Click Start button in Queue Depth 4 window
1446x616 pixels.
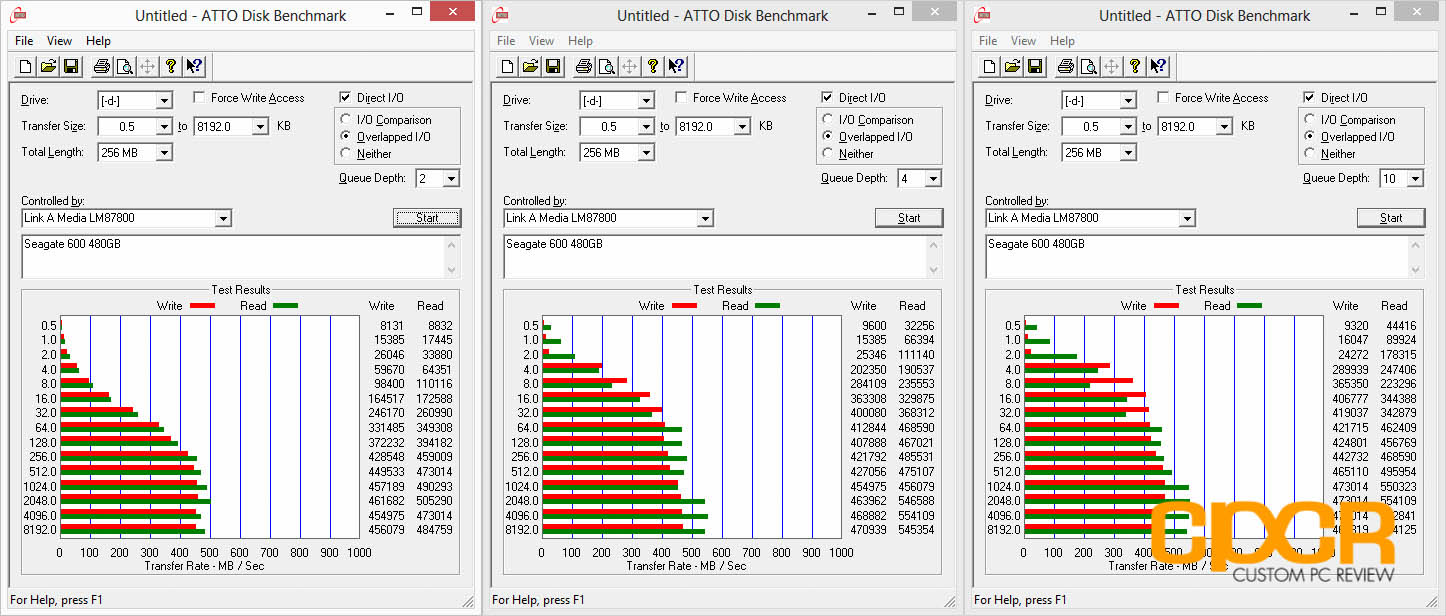pyautogui.click(x=909, y=218)
